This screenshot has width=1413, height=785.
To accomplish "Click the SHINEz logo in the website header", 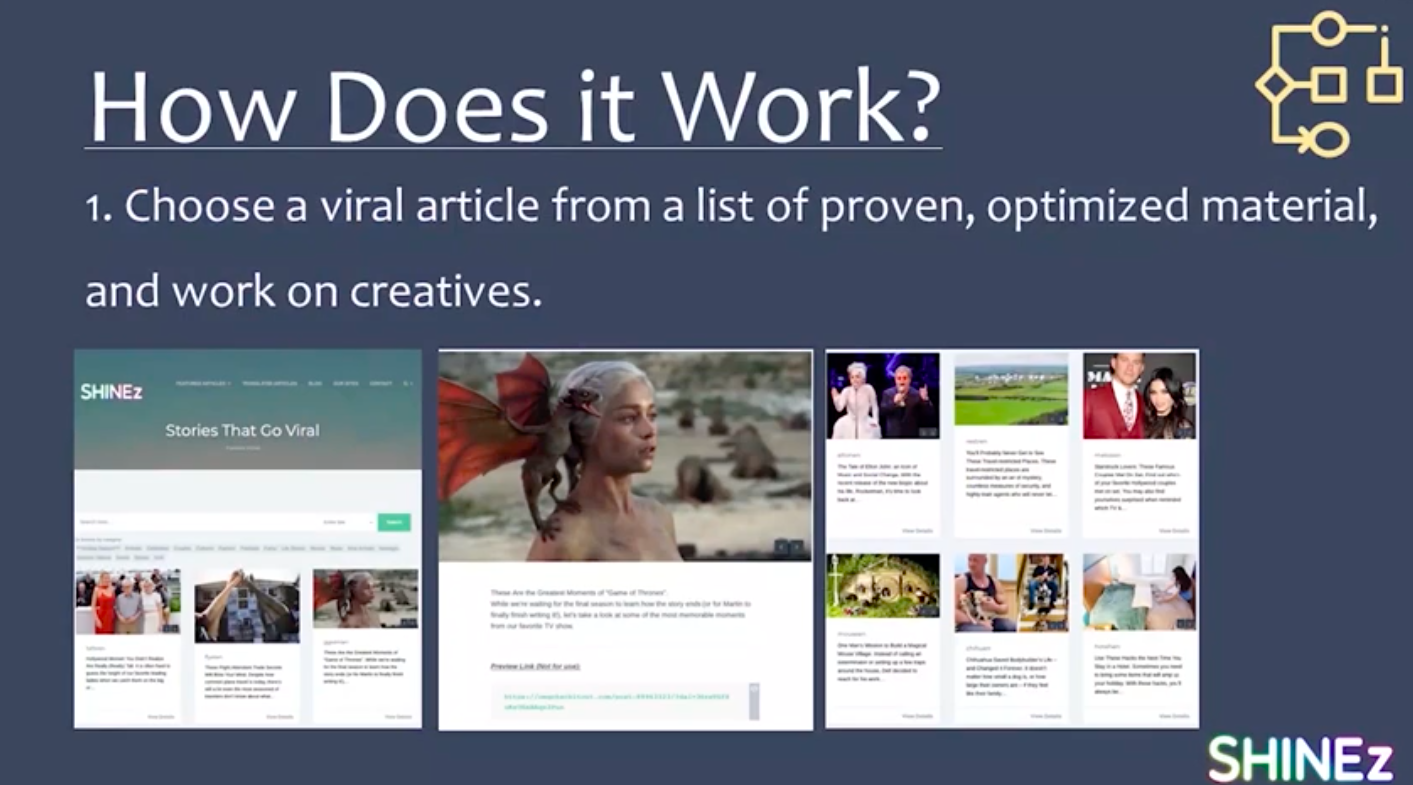I will (x=111, y=391).
